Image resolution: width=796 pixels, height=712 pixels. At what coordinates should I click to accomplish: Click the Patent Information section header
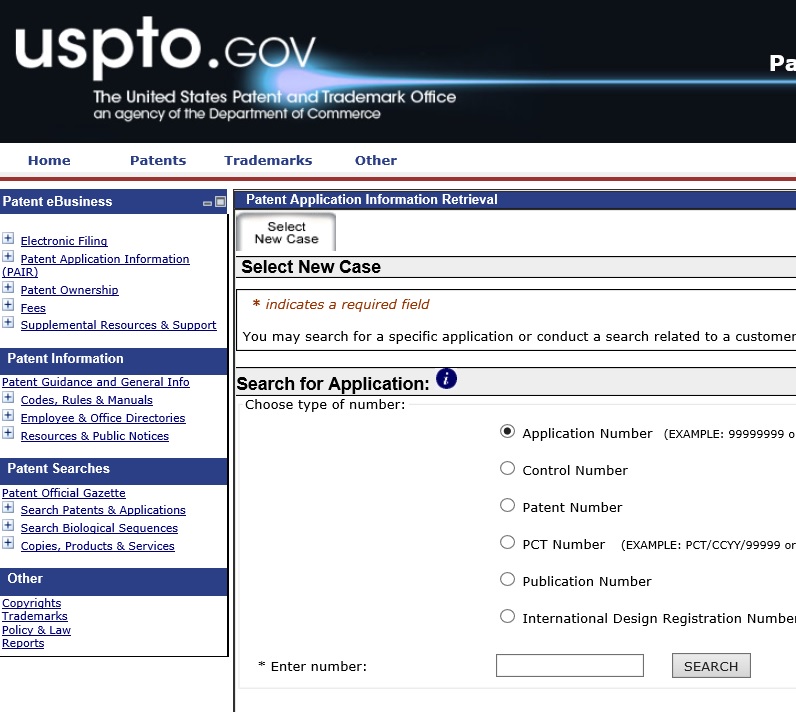click(x=65, y=358)
